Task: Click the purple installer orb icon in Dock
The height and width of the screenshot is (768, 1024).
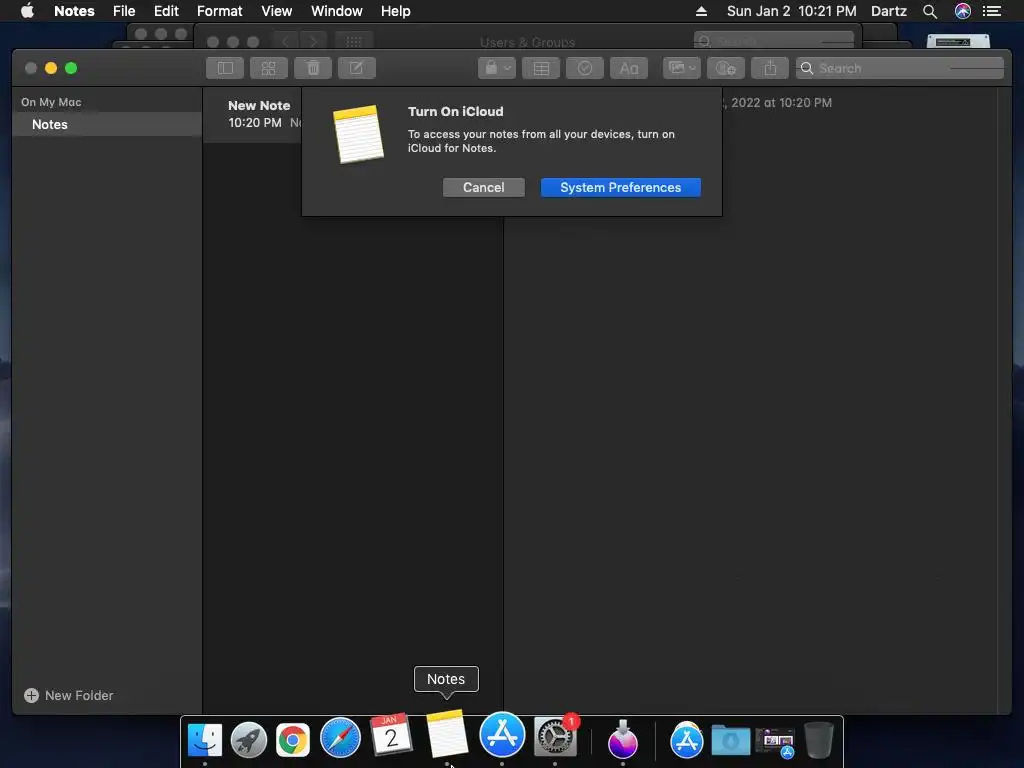Action: (x=622, y=739)
